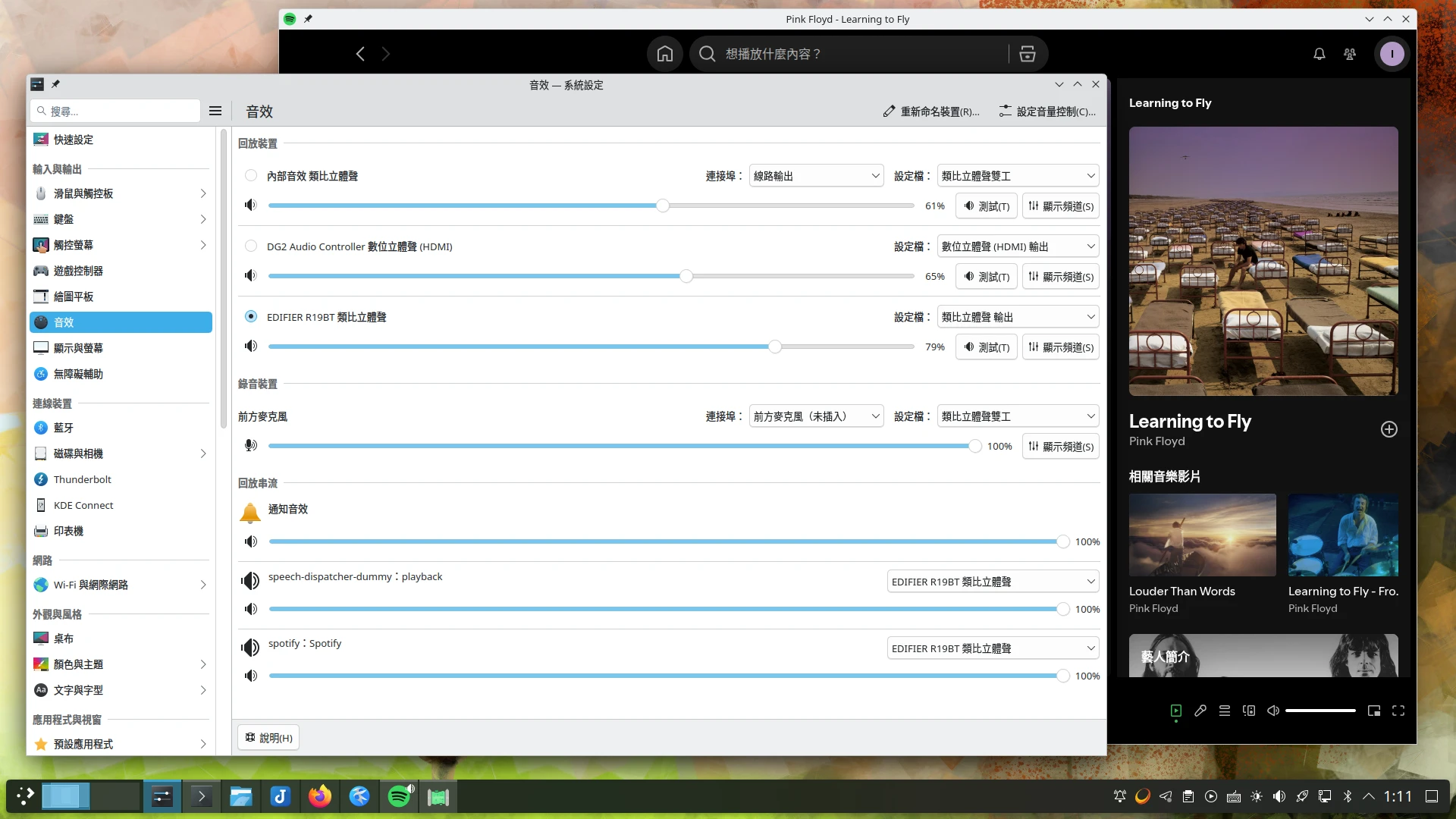This screenshot has height=819, width=1456.
Task: Open 藍牙 settings in sidebar
Action: 64,428
